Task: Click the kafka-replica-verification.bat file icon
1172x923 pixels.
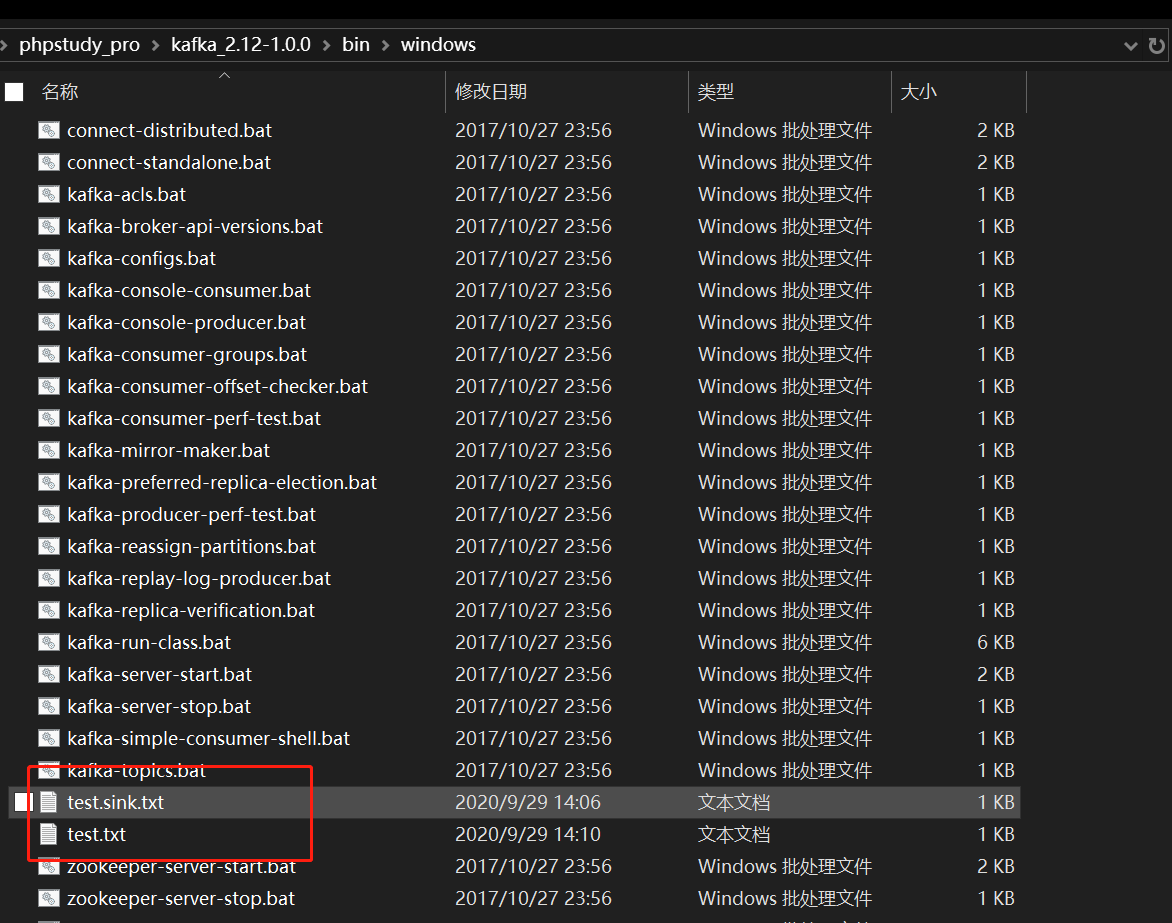Action: click(49, 611)
